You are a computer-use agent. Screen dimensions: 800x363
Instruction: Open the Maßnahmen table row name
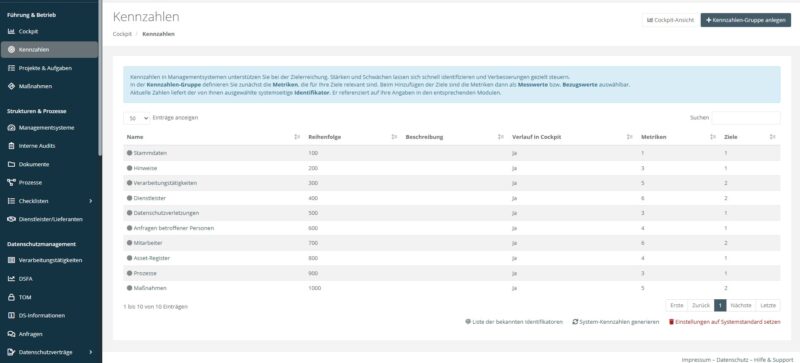[x=150, y=288]
